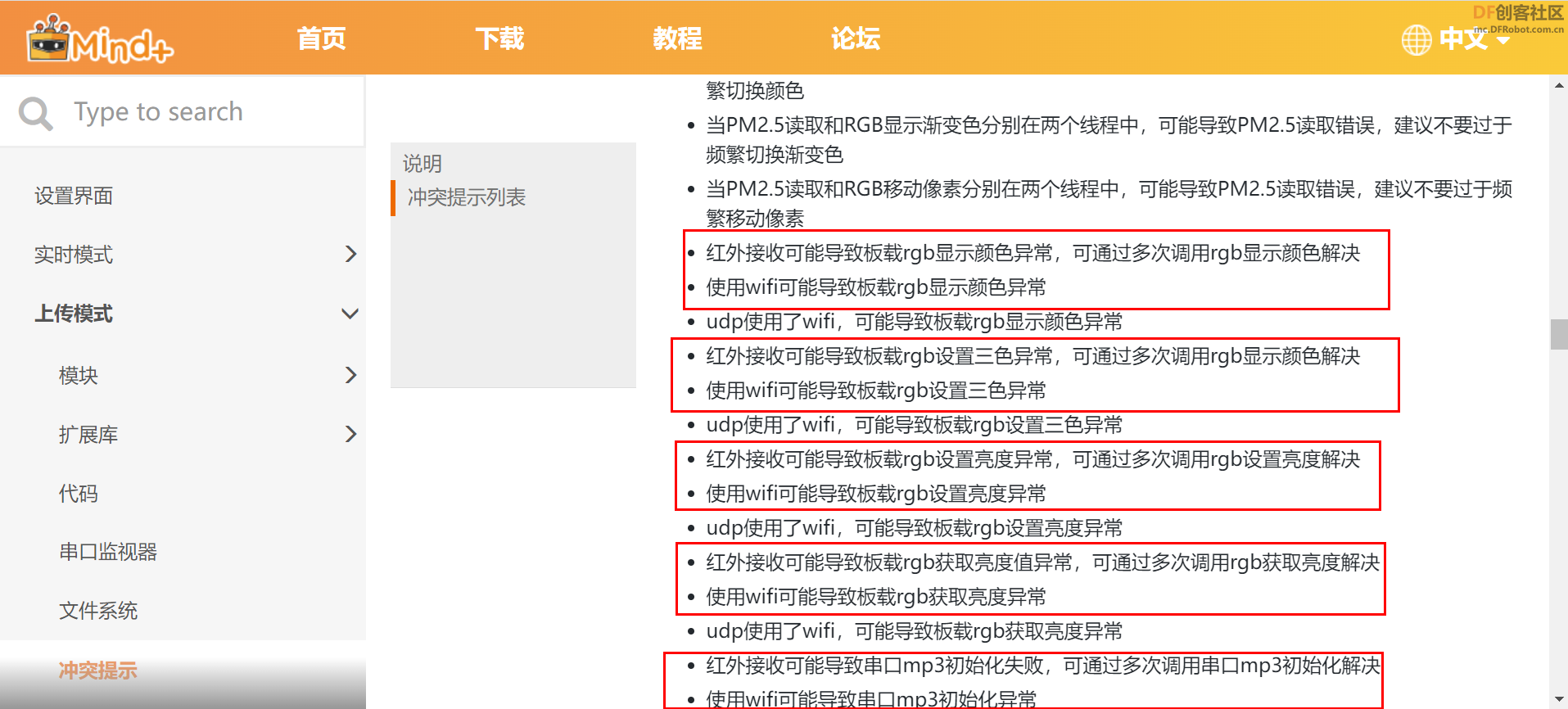Click text udp使用了wifi，可能导致板载rgb设置三色异常

click(x=915, y=425)
